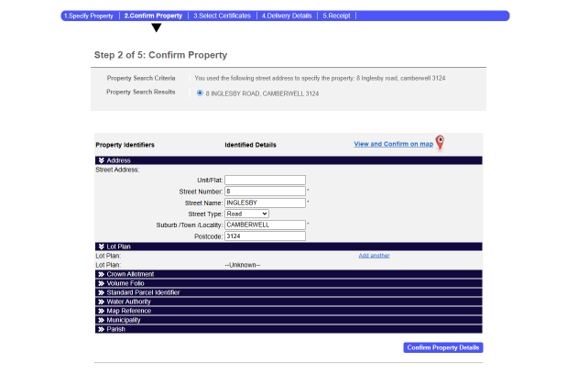Go to 2.Confirm Property step

coord(153,16)
